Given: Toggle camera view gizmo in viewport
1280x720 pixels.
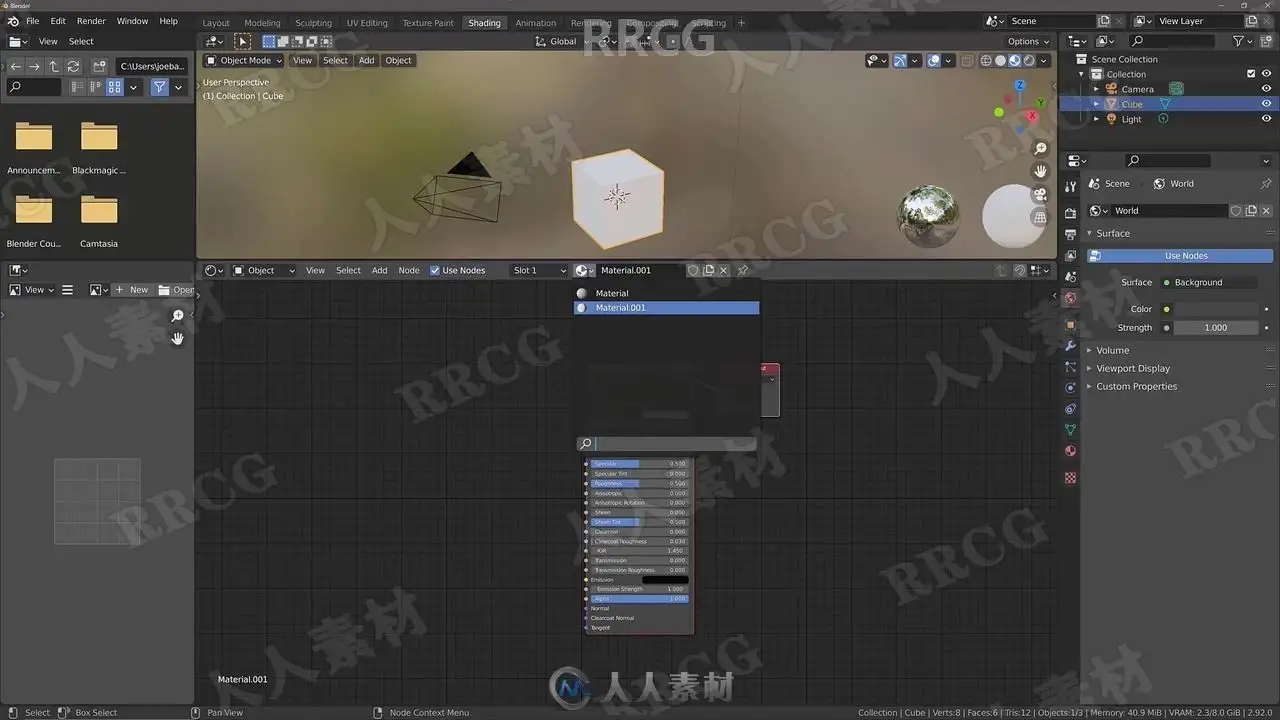Looking at the screenshot, I should click(1040, 194).
